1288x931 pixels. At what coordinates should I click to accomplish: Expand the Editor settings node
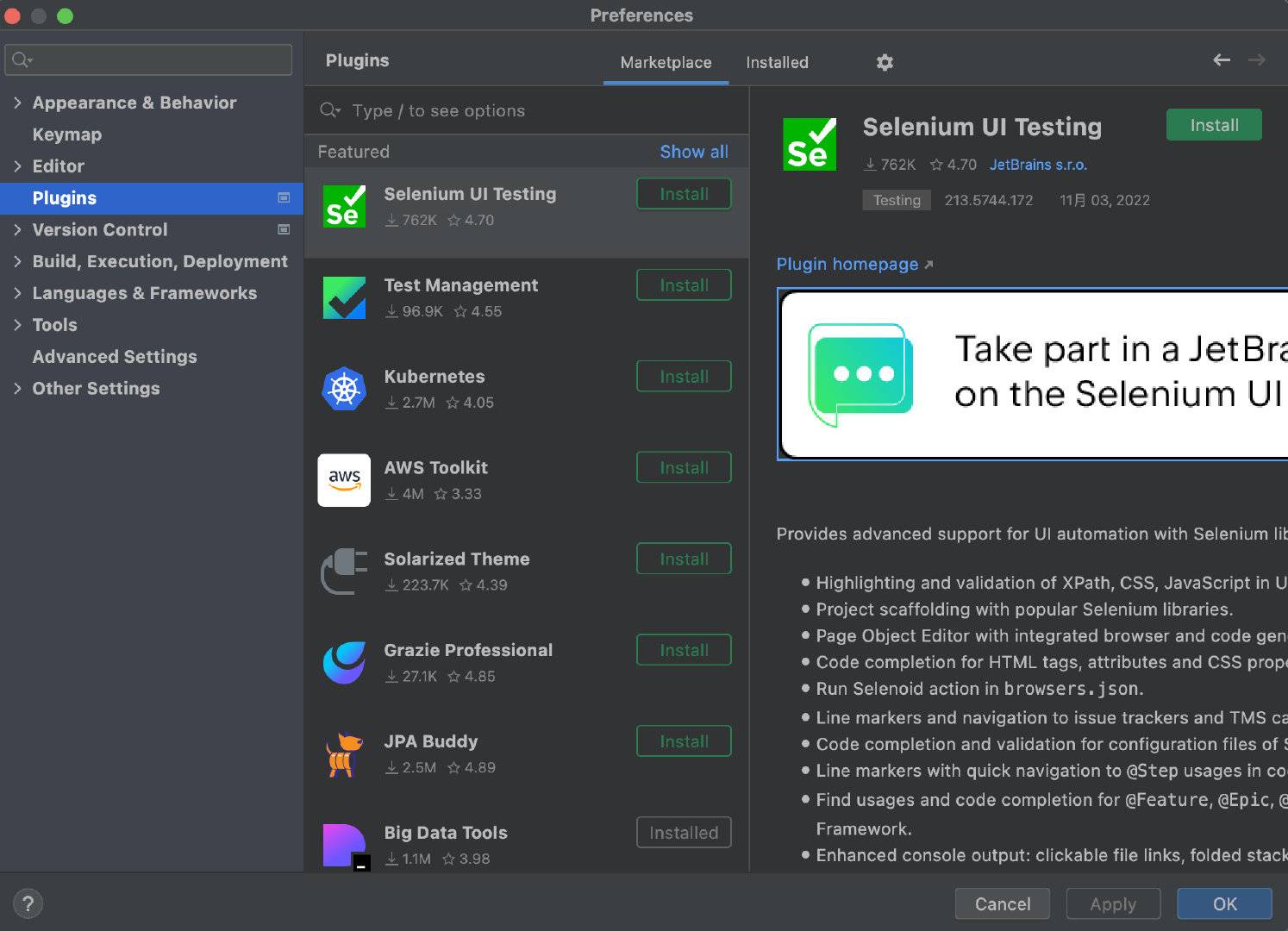pyautogui.click(x=17, y=166)
